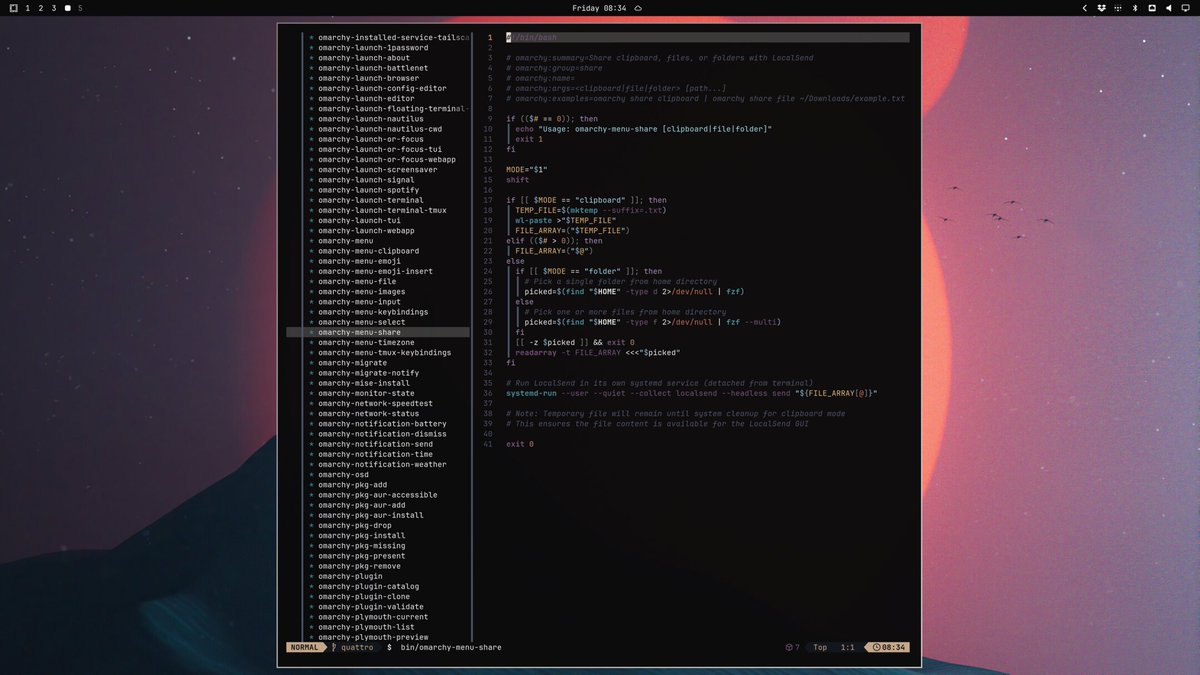Open the network monitor icon in tray
Image resolution: width=1200 pixels, height=675 pixels.
tap(1152, 8)
